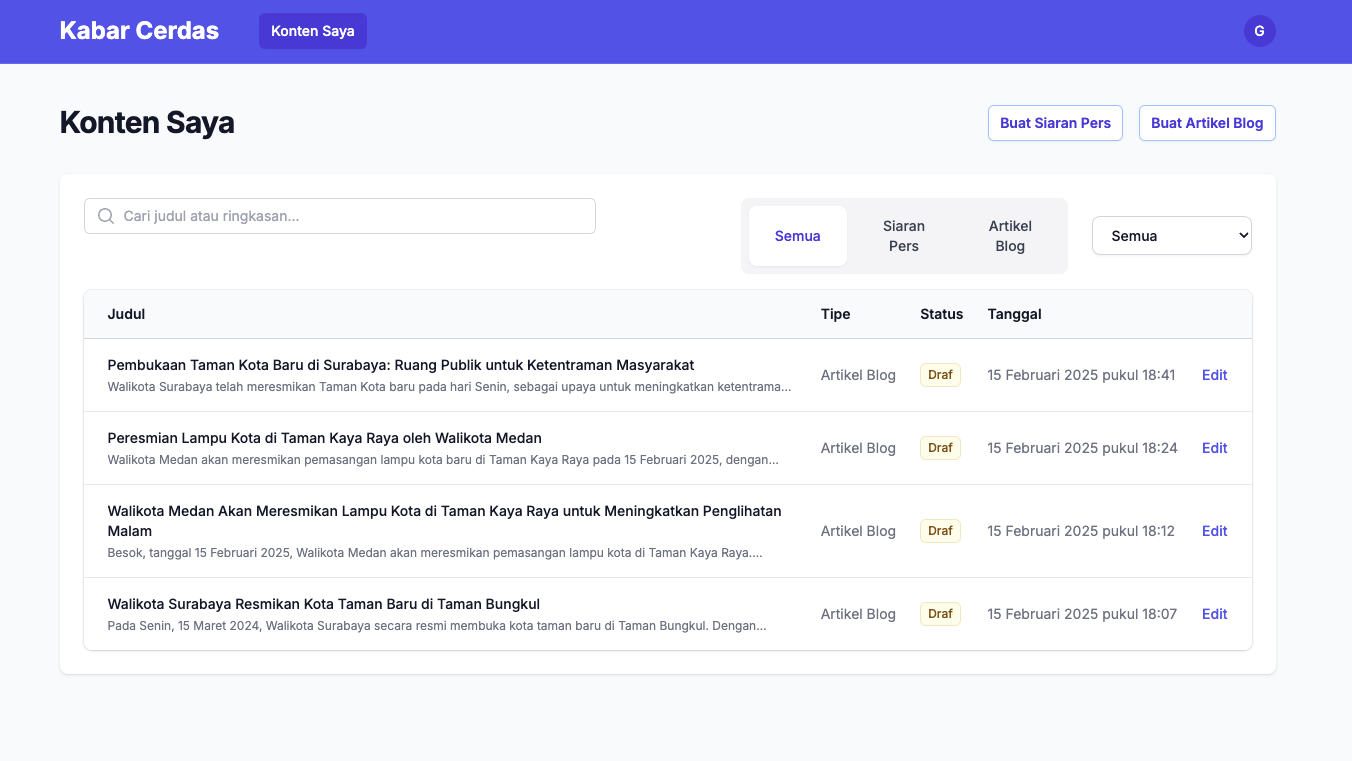Click Draf badge in the 18:41 row

tap(940, 375)
